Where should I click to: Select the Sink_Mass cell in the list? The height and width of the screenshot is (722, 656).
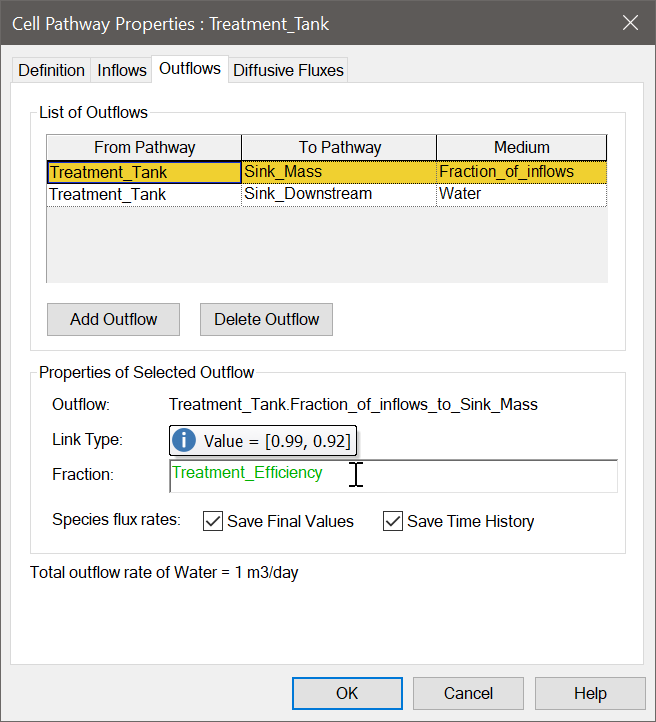(x=339, y=172)
